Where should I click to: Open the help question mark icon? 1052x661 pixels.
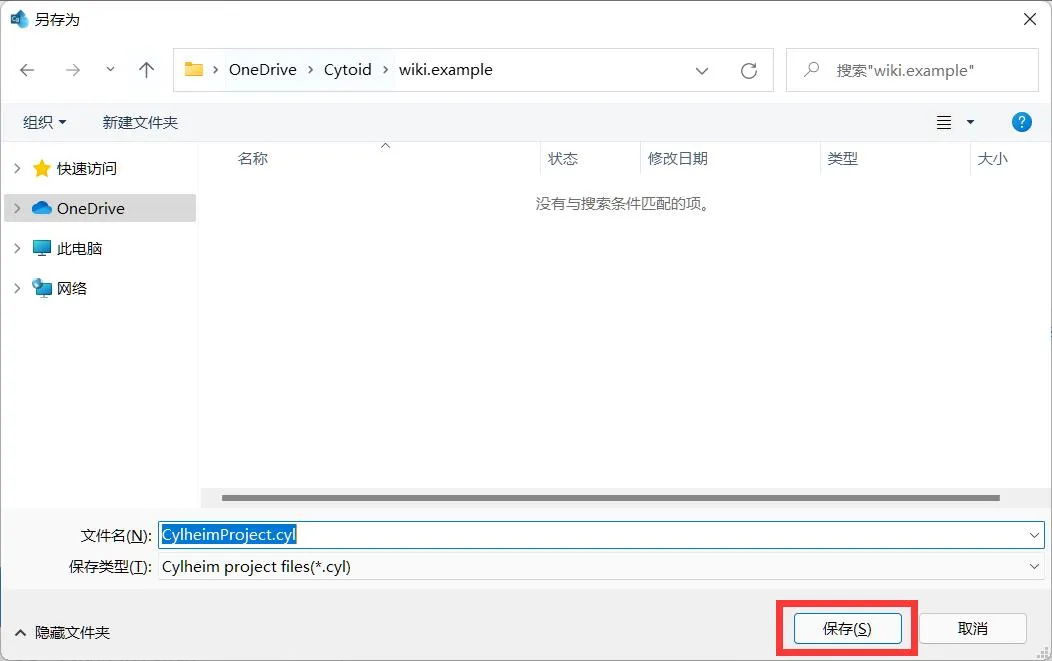[1021, 122]
